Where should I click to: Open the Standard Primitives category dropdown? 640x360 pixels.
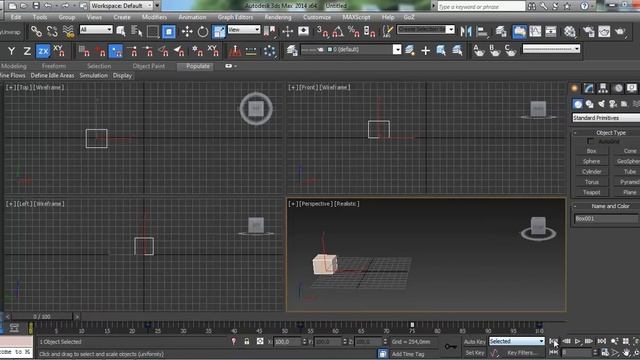(606, 118)
